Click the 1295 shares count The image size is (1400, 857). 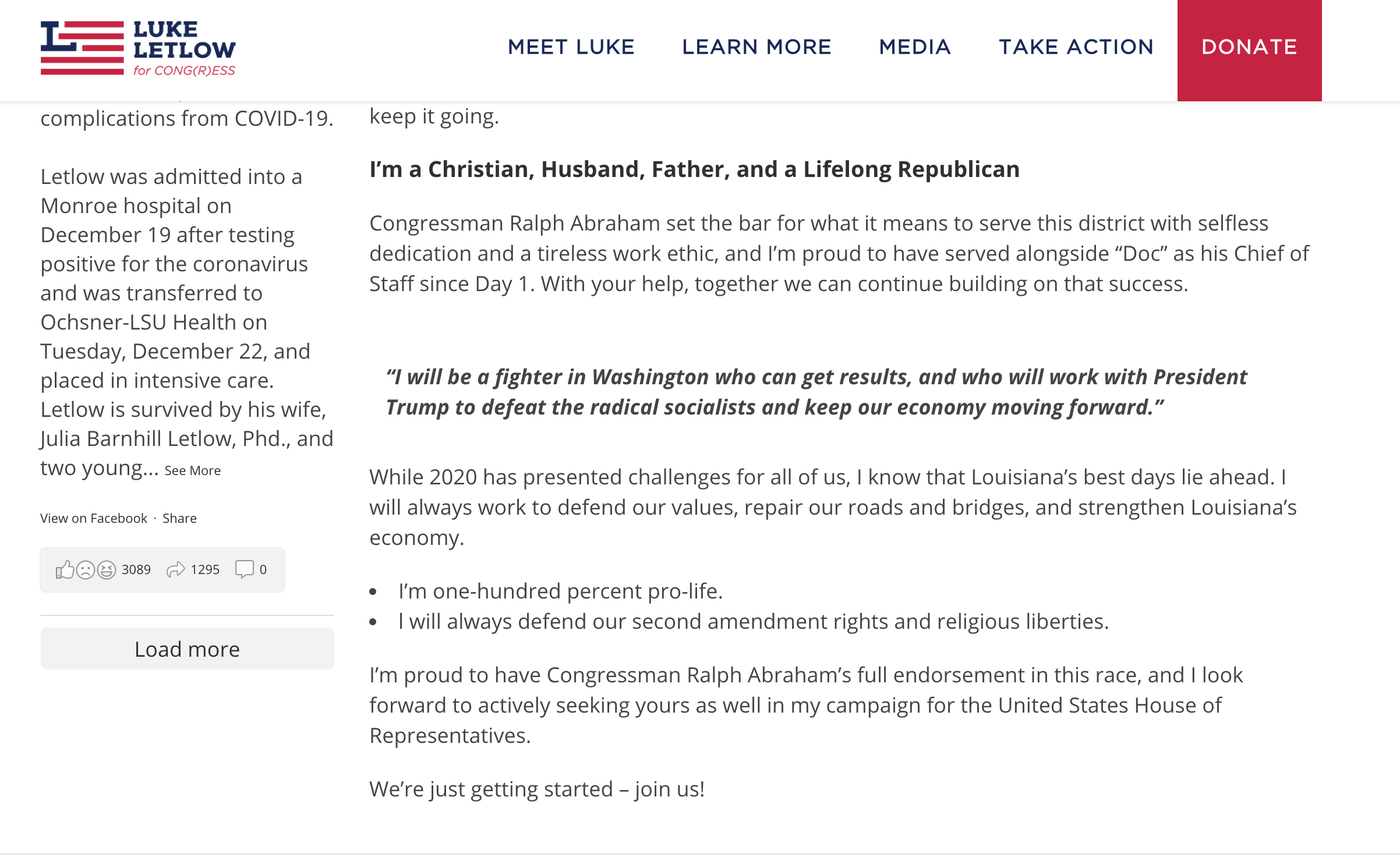(x=205, y=569)
